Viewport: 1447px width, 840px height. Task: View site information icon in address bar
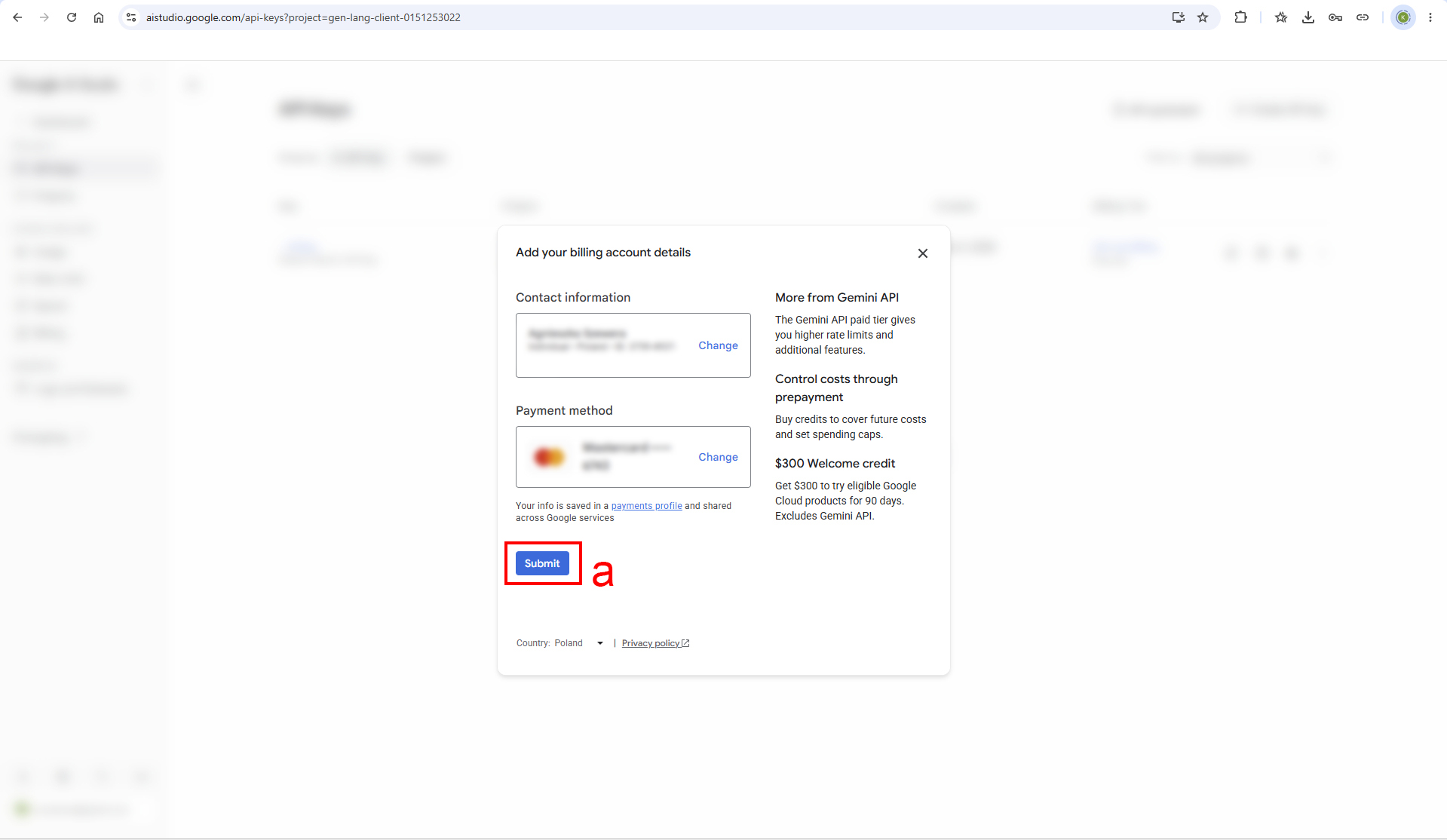point(131,17)
